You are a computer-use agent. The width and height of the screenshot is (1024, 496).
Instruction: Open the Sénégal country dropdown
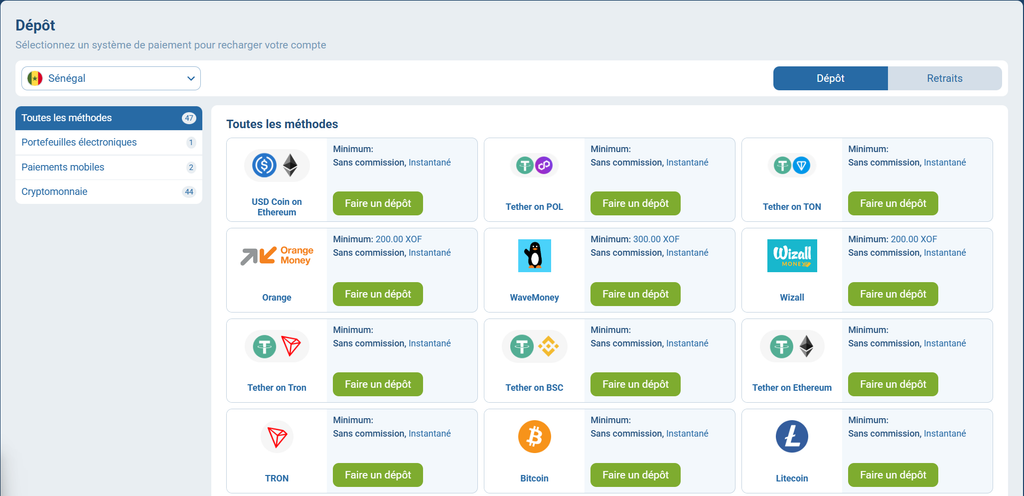point(111,78)
